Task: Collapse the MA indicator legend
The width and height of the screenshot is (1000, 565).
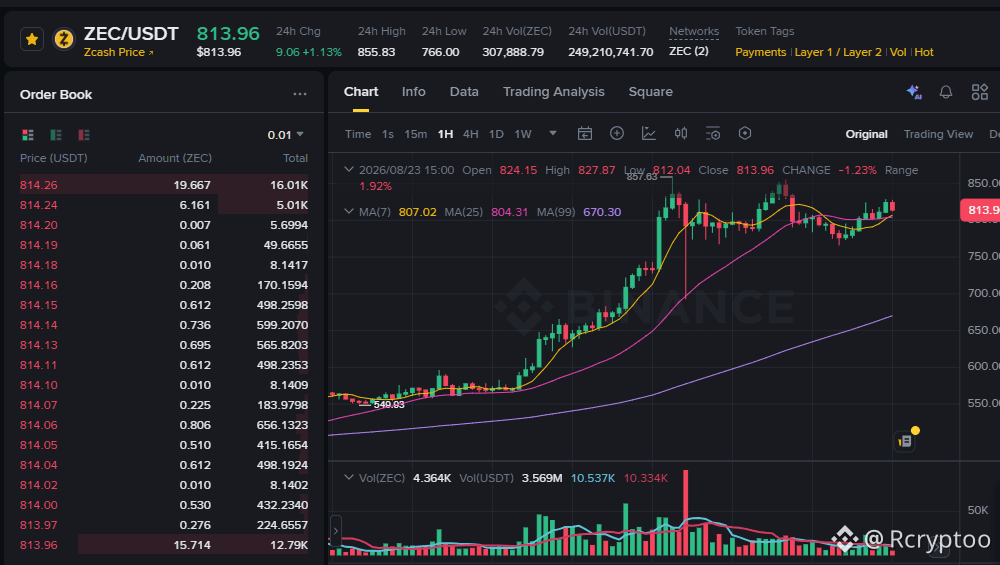Action: (x=348, y=211)
